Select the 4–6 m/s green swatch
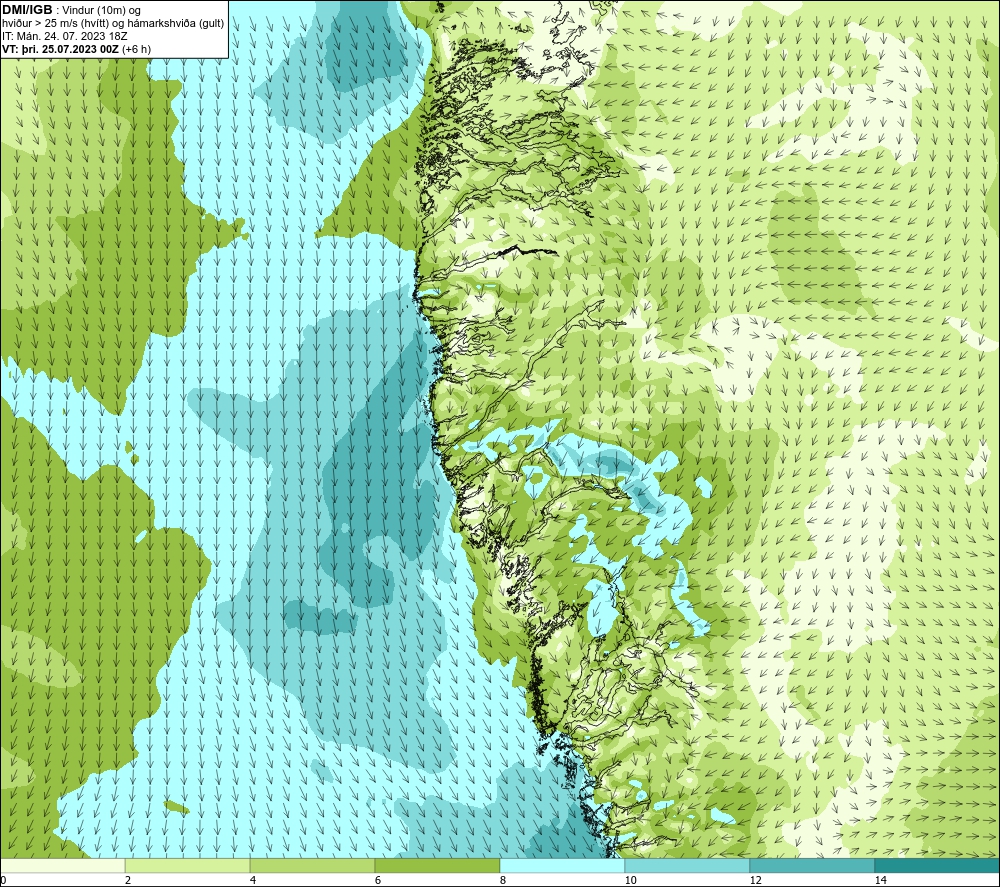Screen dimensions: 1000x887 tap(312, 865)
